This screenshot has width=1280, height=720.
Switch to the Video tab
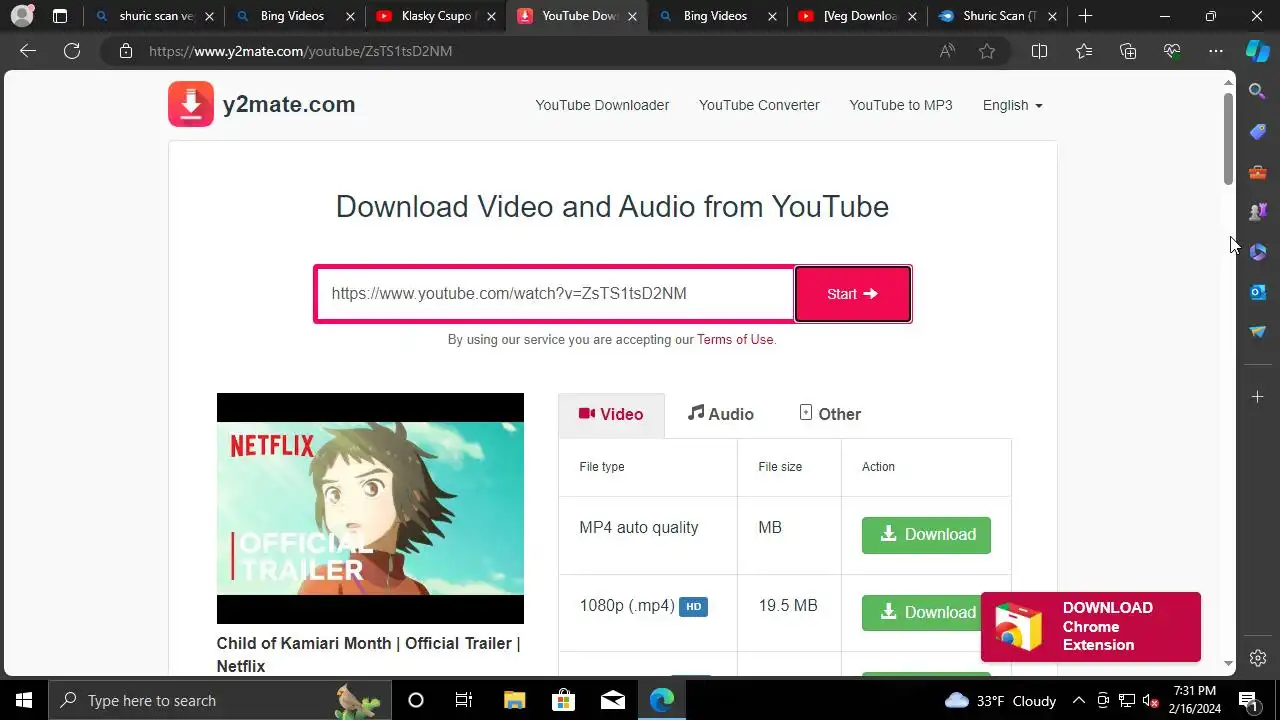tap(611, 414)
